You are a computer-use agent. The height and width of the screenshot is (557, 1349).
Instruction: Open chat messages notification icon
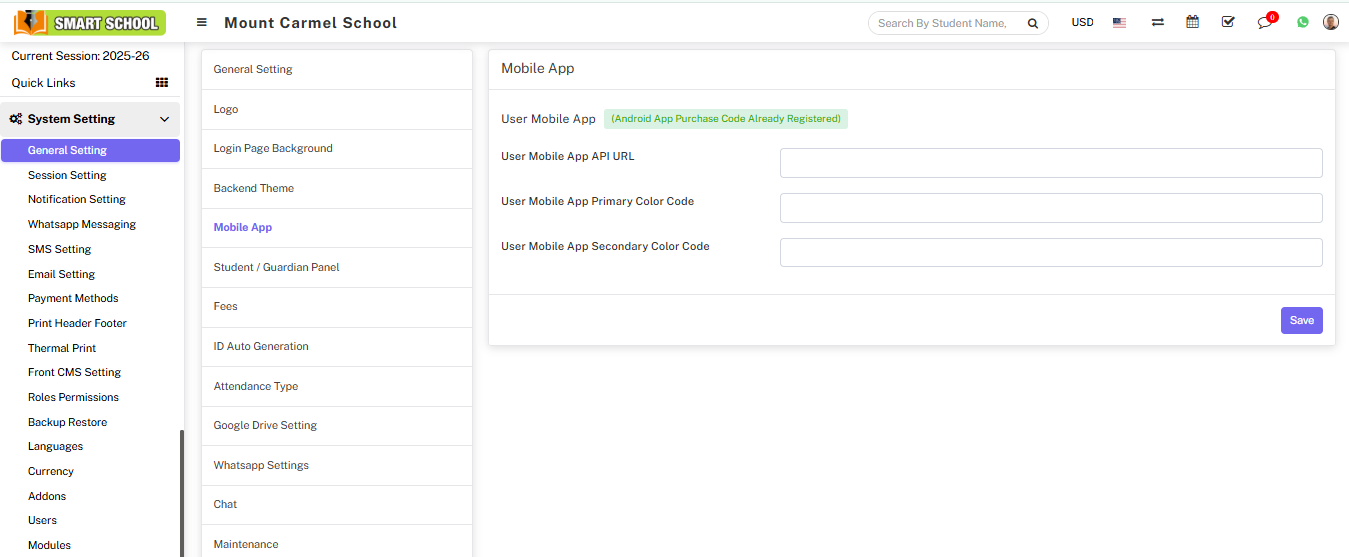[1265, 22]
